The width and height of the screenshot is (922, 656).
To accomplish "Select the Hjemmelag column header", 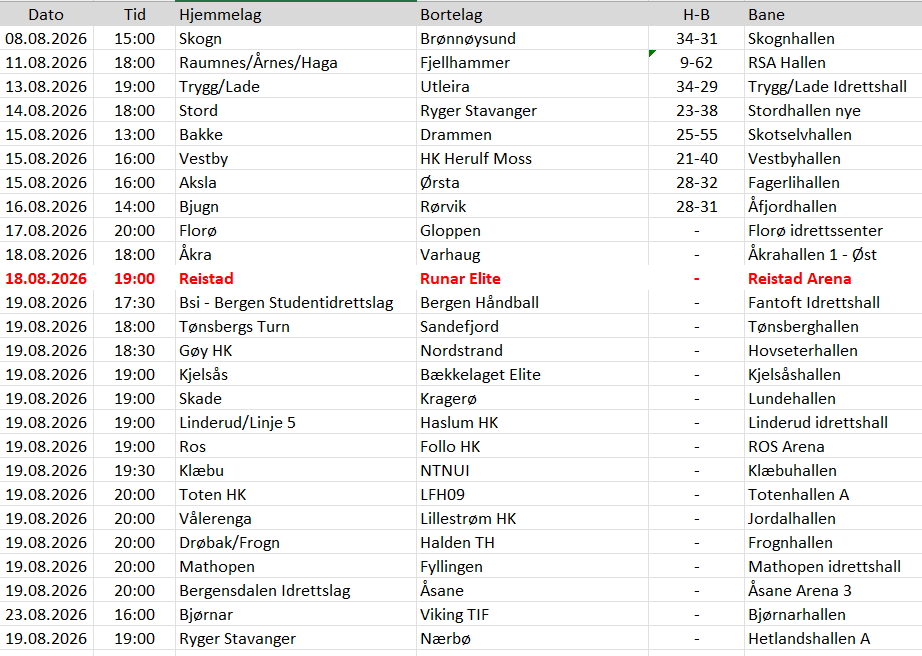I will click(x=296, y=14).
